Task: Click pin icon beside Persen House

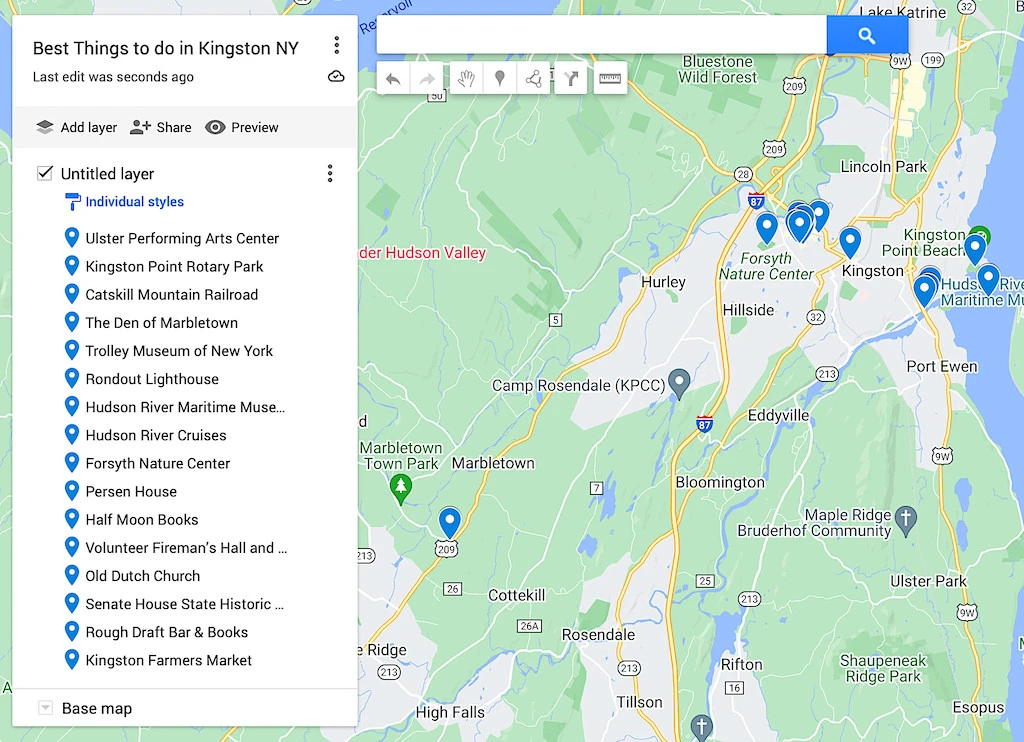Action: pos(72,491)
